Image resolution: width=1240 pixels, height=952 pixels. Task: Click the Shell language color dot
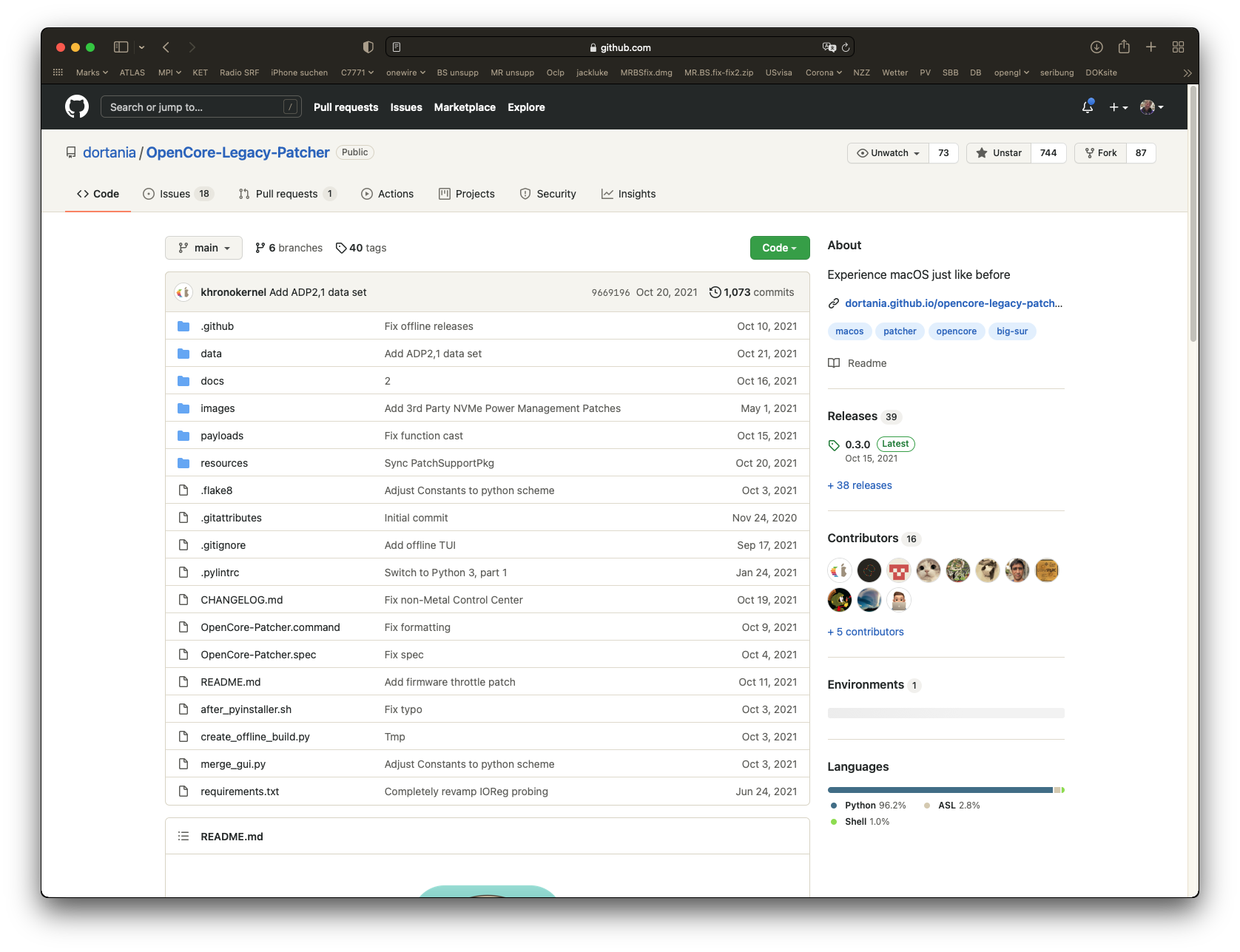(x=834, y=822)
